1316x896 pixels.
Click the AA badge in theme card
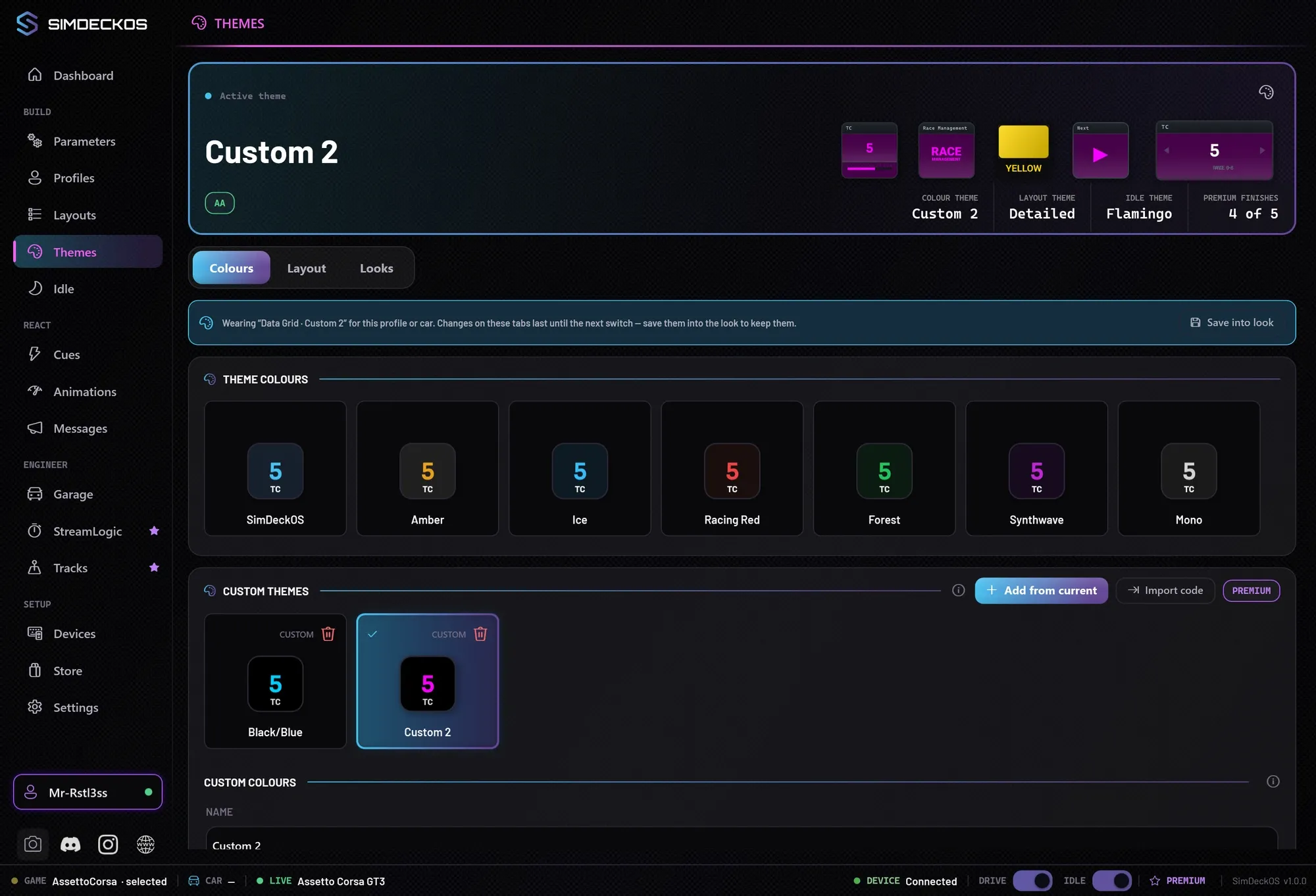point(220,203)
